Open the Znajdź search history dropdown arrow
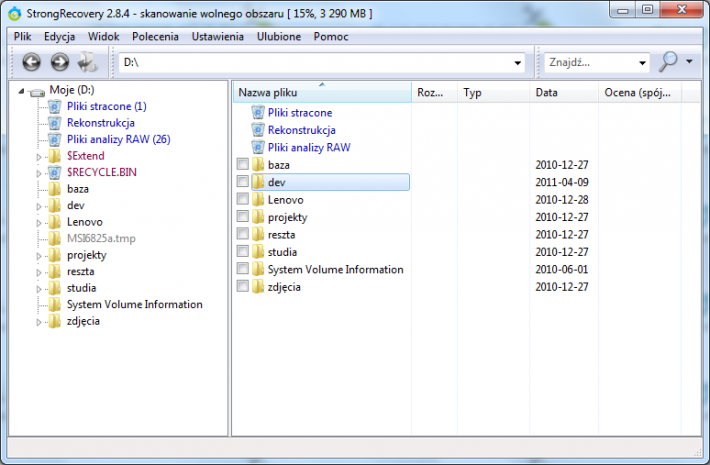 point(642,63)
